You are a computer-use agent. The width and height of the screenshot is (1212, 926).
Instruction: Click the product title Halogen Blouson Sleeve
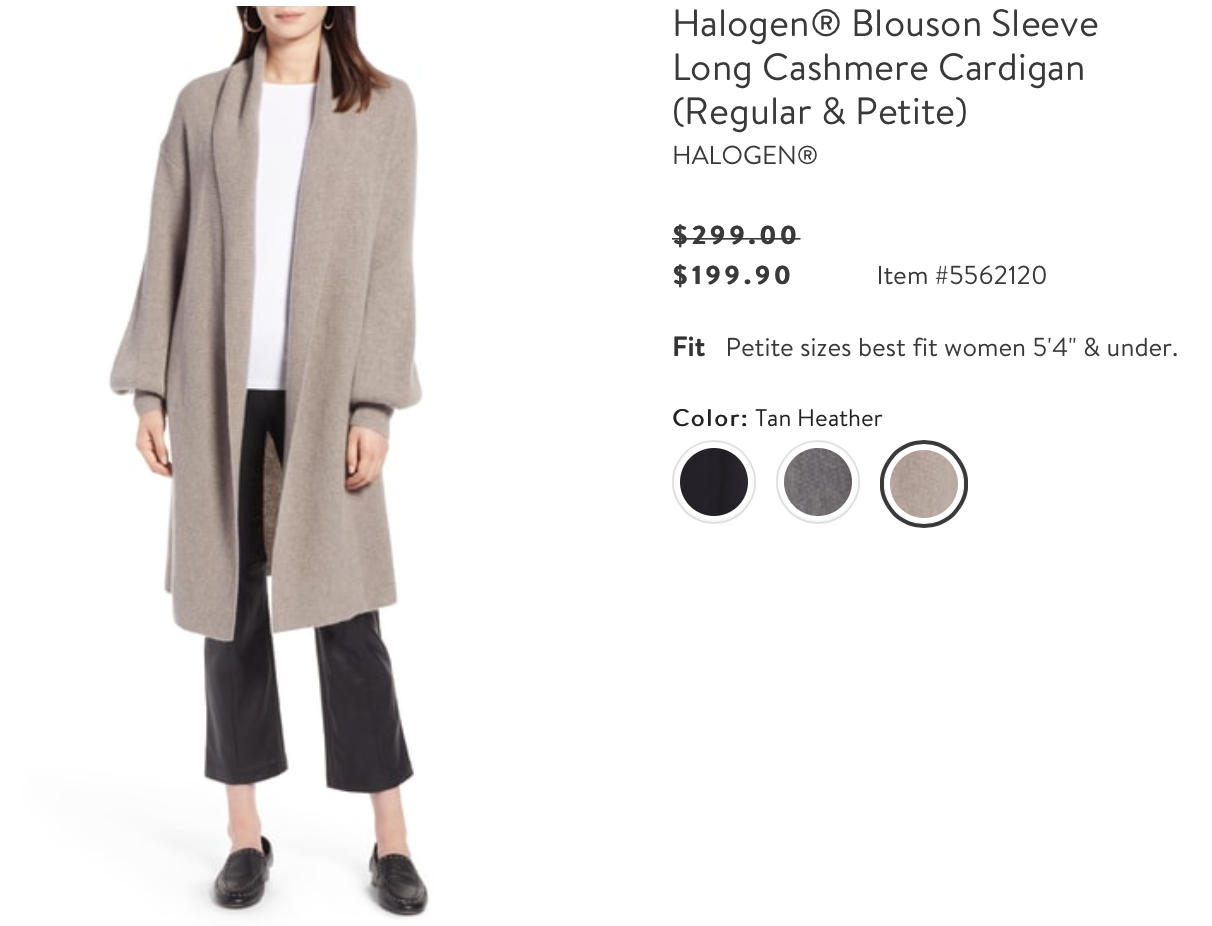click(885, 23)
